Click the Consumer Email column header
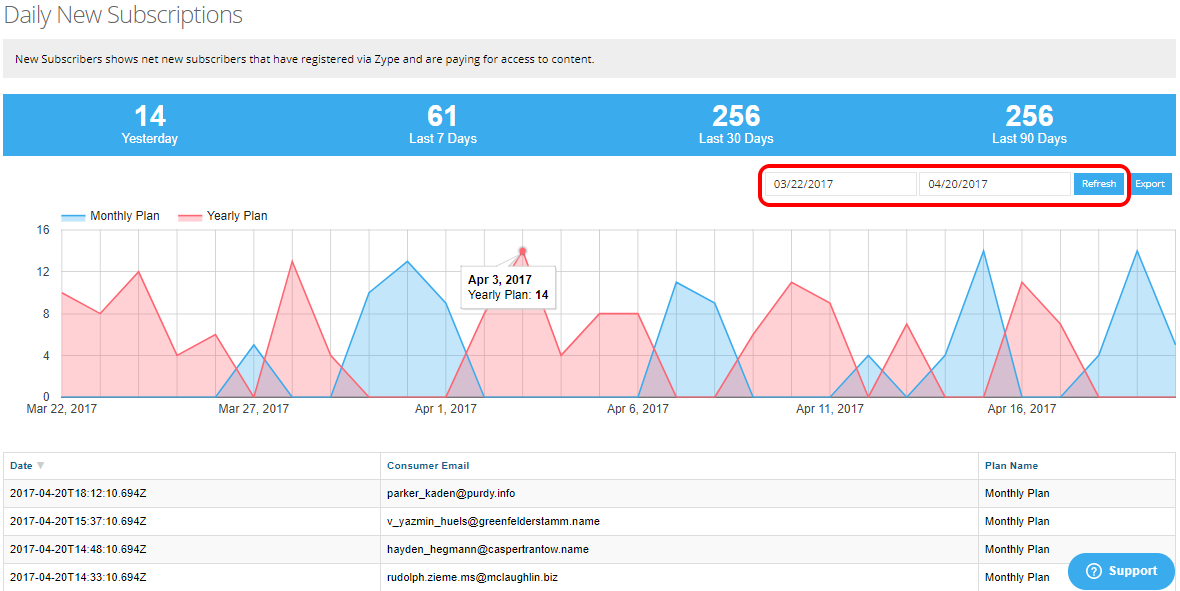The image size is (1180, 591). 428,466
